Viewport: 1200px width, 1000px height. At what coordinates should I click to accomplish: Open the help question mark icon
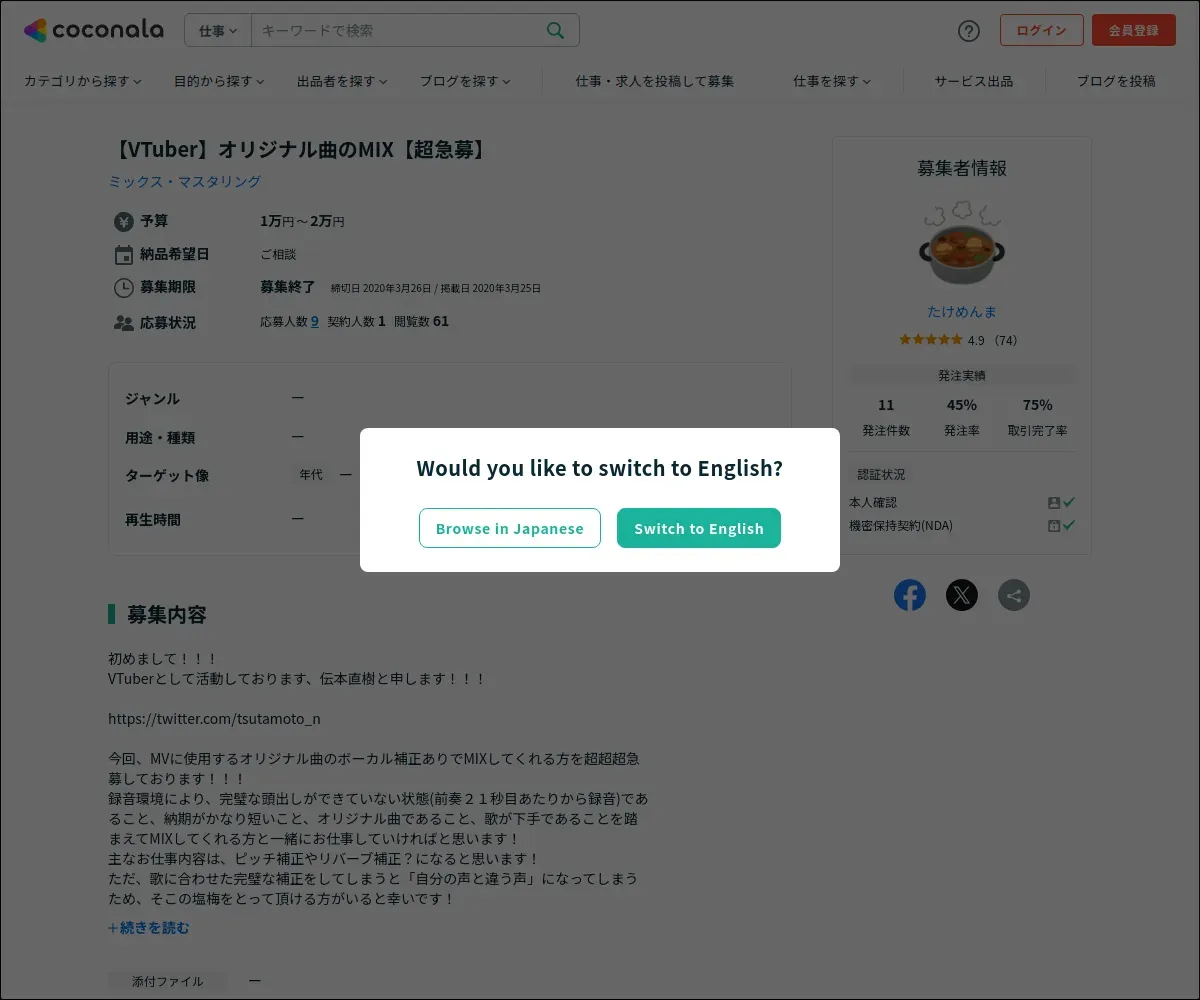(x=969, y=30)
